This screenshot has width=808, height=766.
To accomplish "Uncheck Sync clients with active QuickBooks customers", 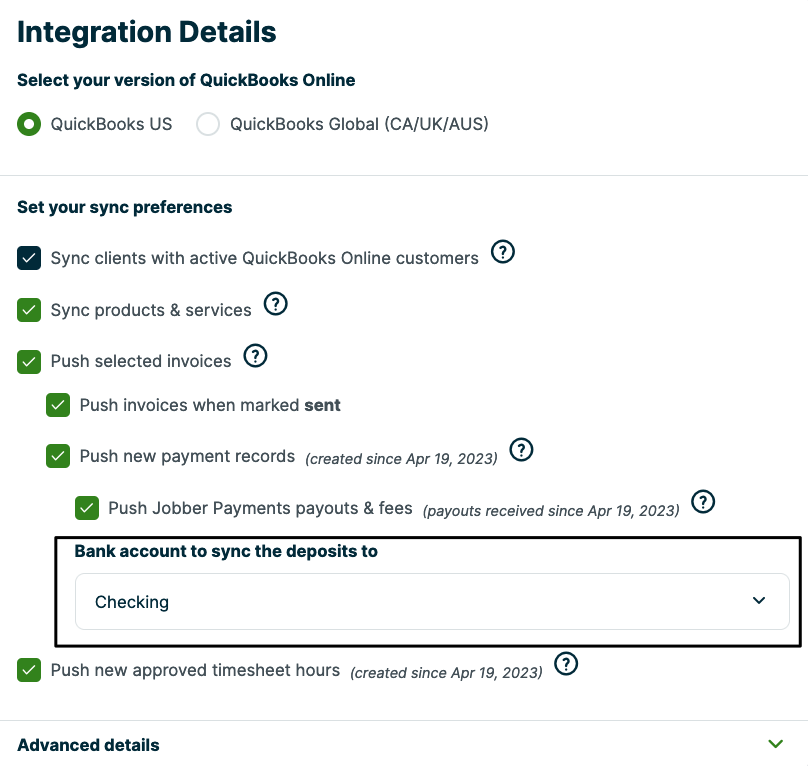I will [29, 258].
